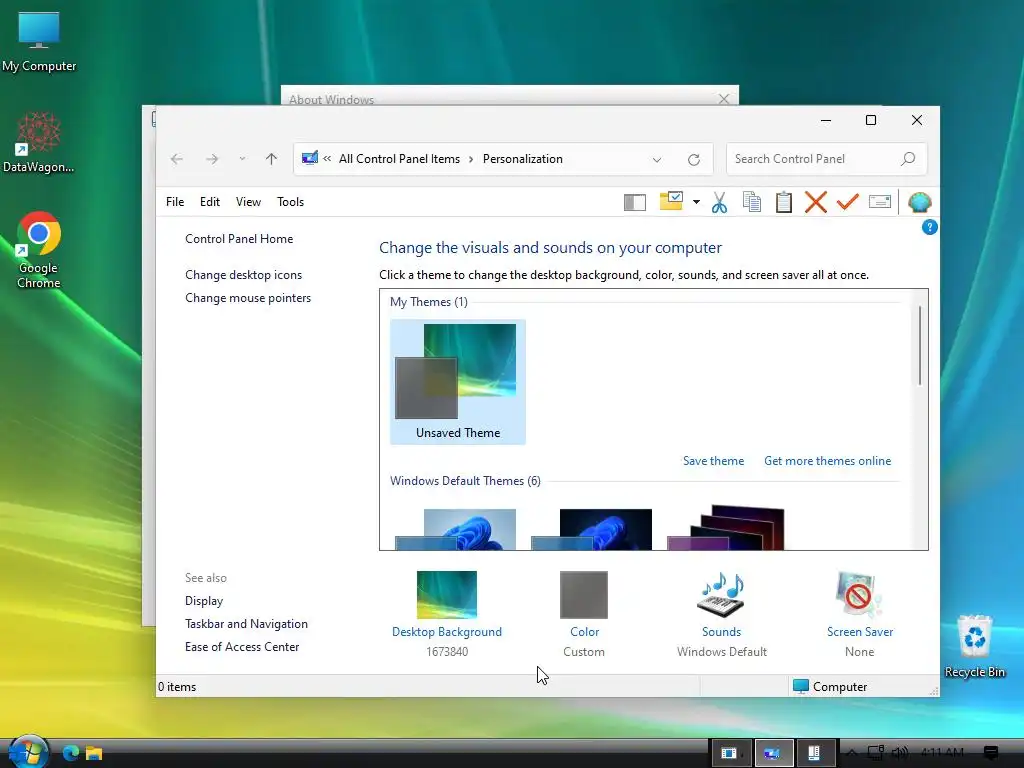Click the Computer status bar entry

(x=830, y=686)
